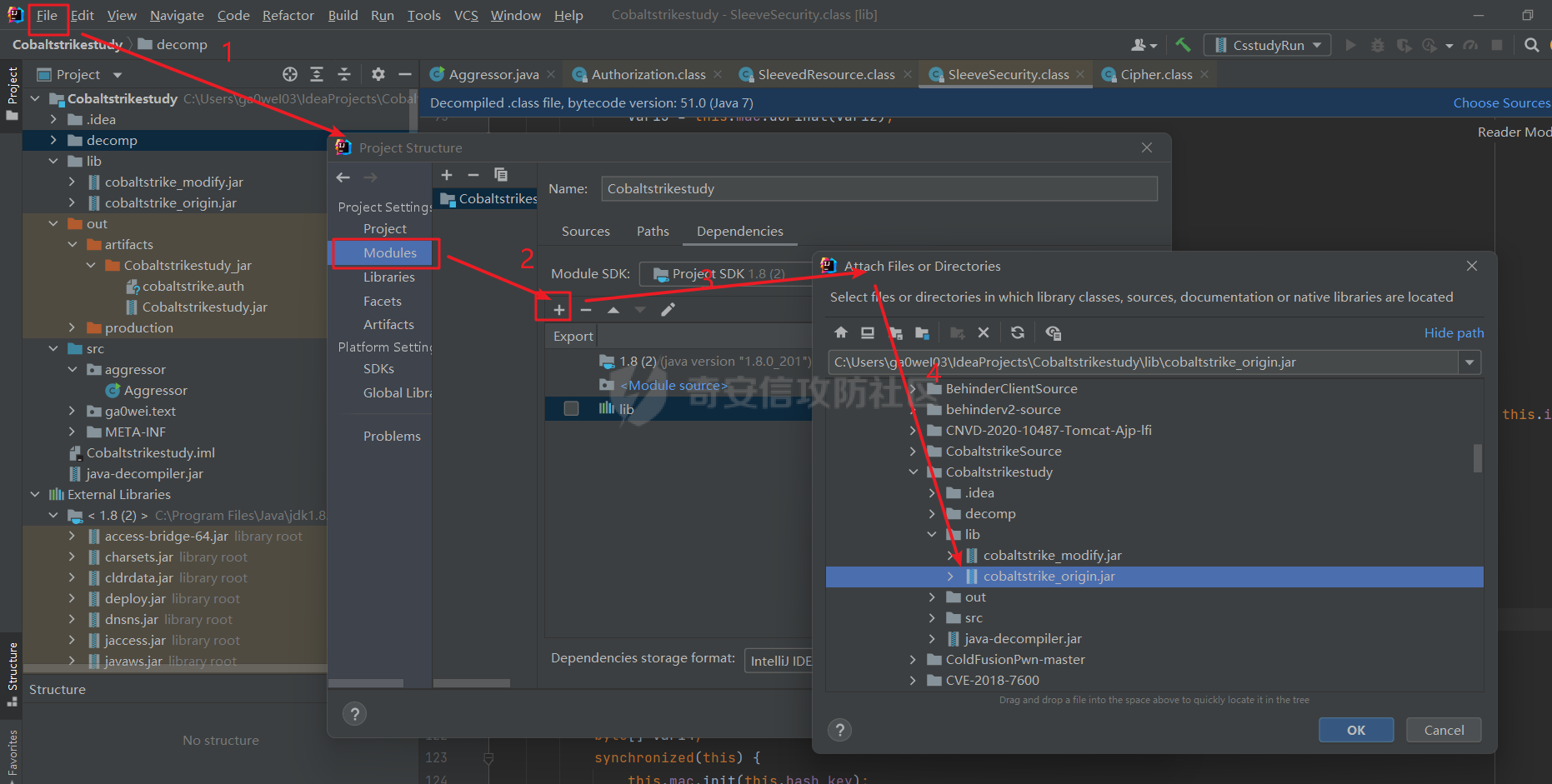Open Project view selector dropdown
Screen dimensions: 1552x784
(118, 75)
